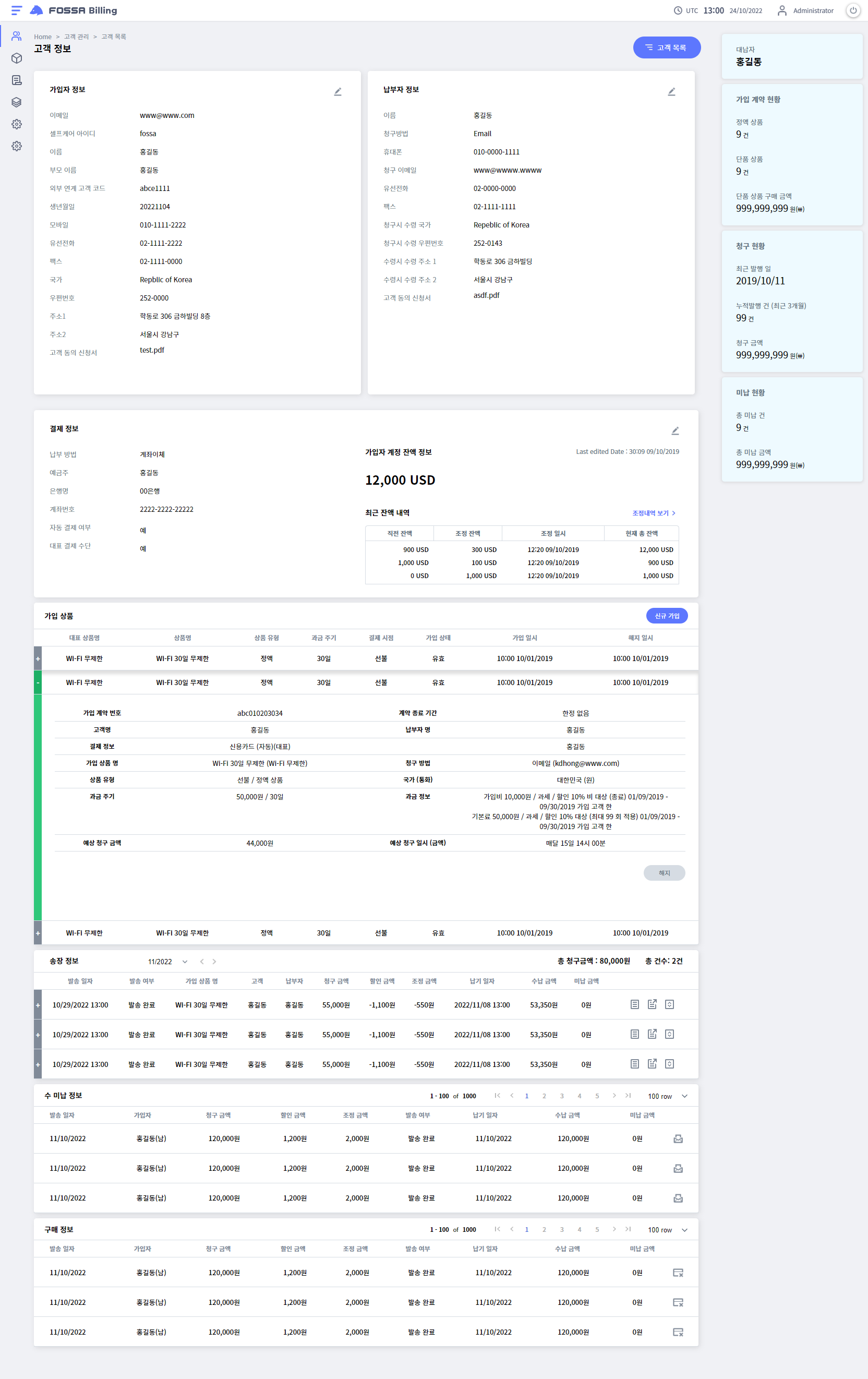Click the 해지 cancel button
Screen dimensions: 868x1379
[664, 873]
